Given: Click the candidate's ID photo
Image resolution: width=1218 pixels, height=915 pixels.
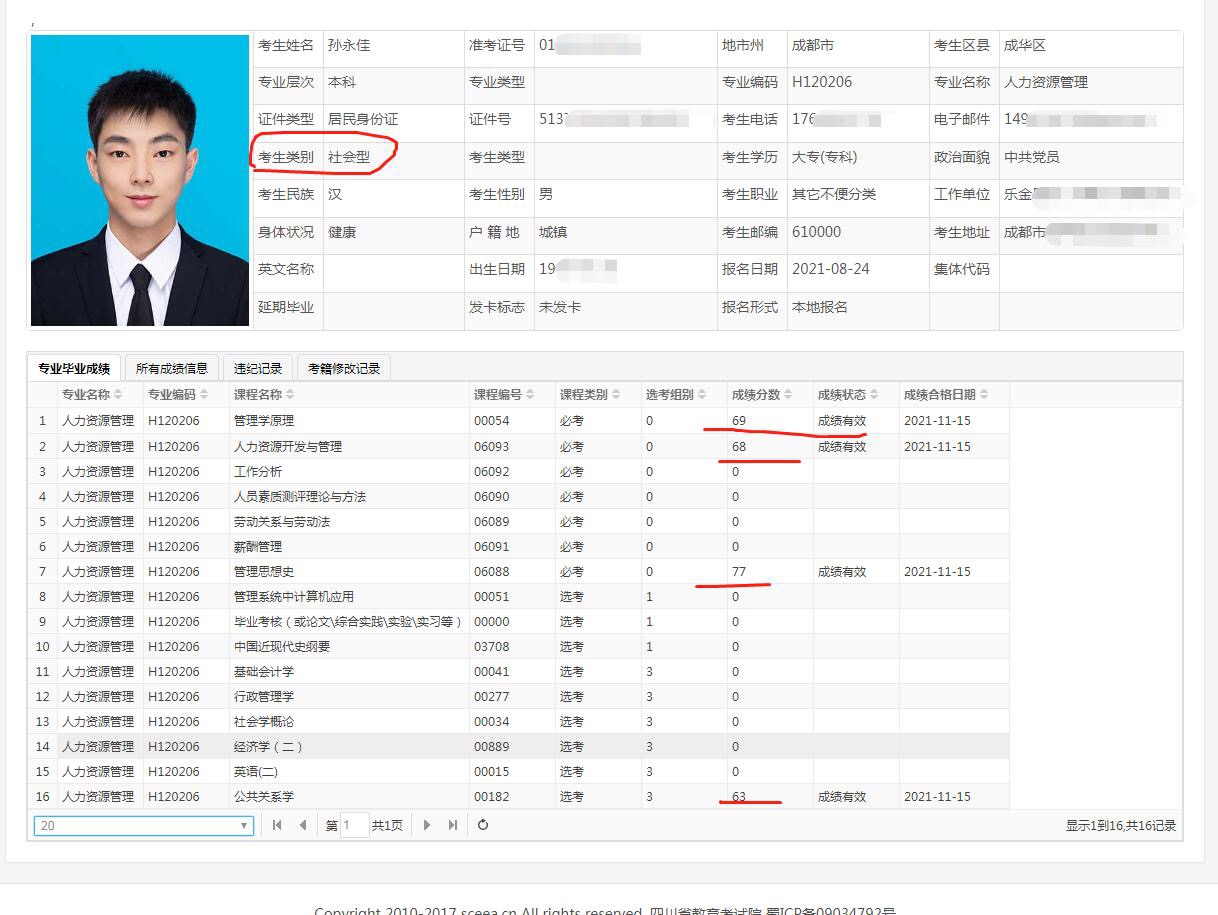Looking at the screenshot, I should coord(140,181).
